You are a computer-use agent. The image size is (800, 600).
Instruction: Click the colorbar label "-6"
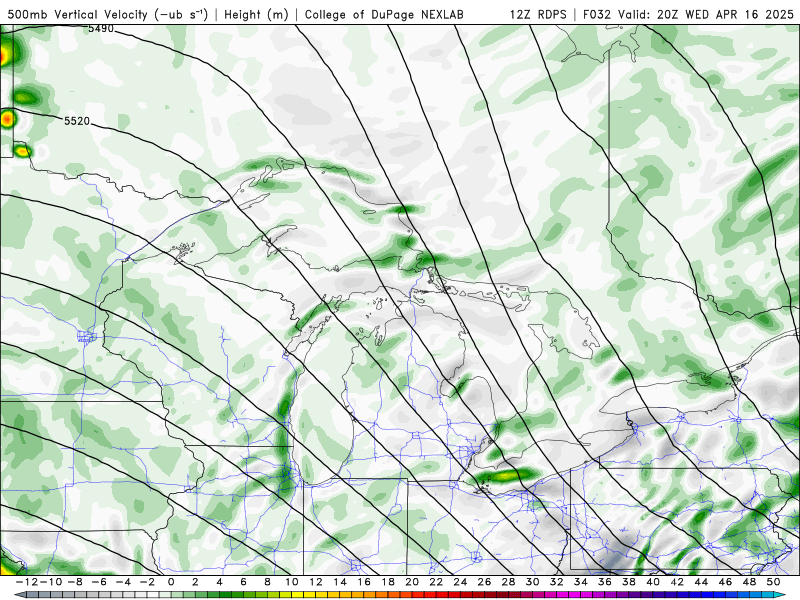pos(99,582)
